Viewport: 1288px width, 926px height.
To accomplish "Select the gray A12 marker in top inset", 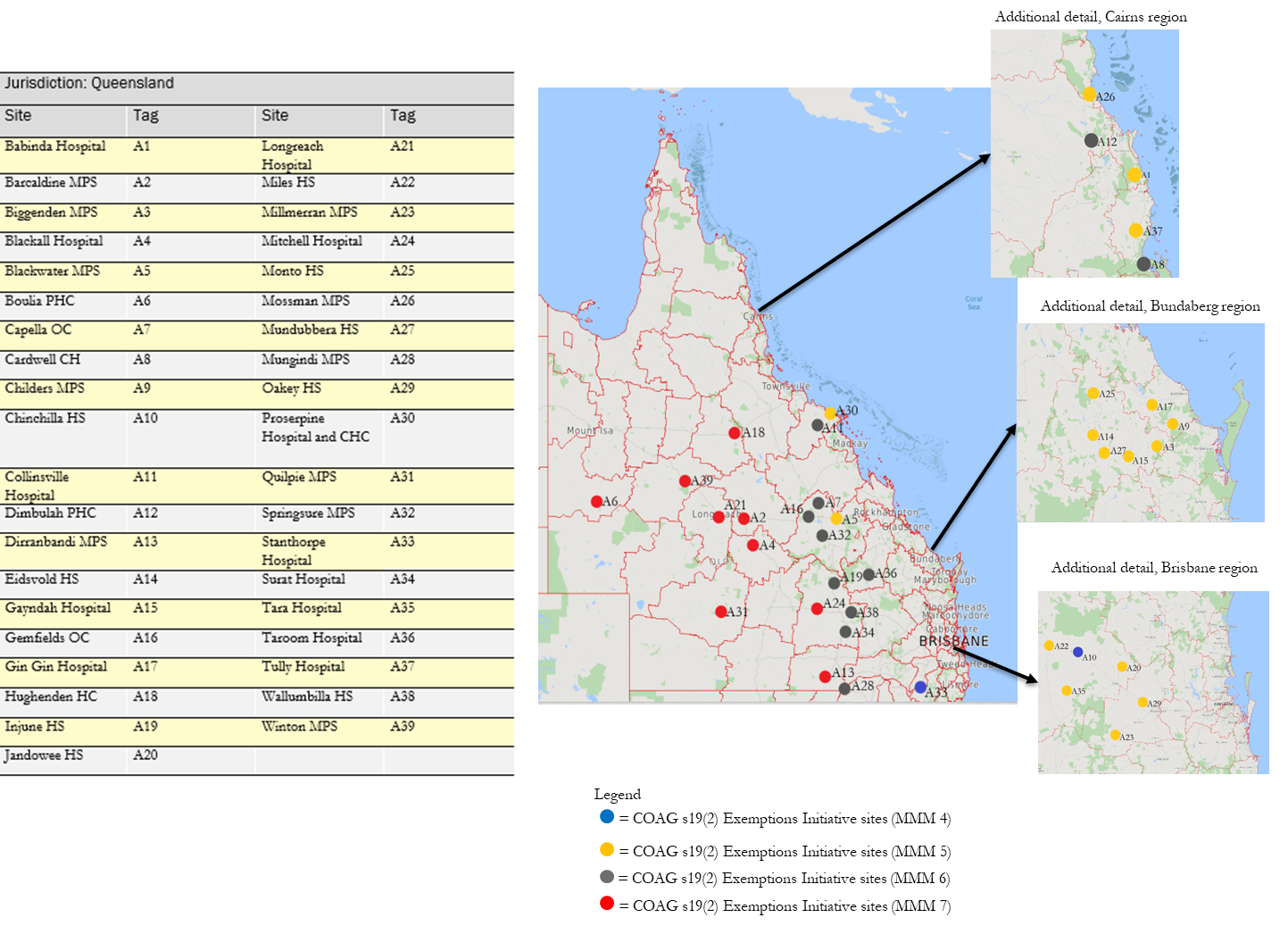I will tap(1091, 140).
